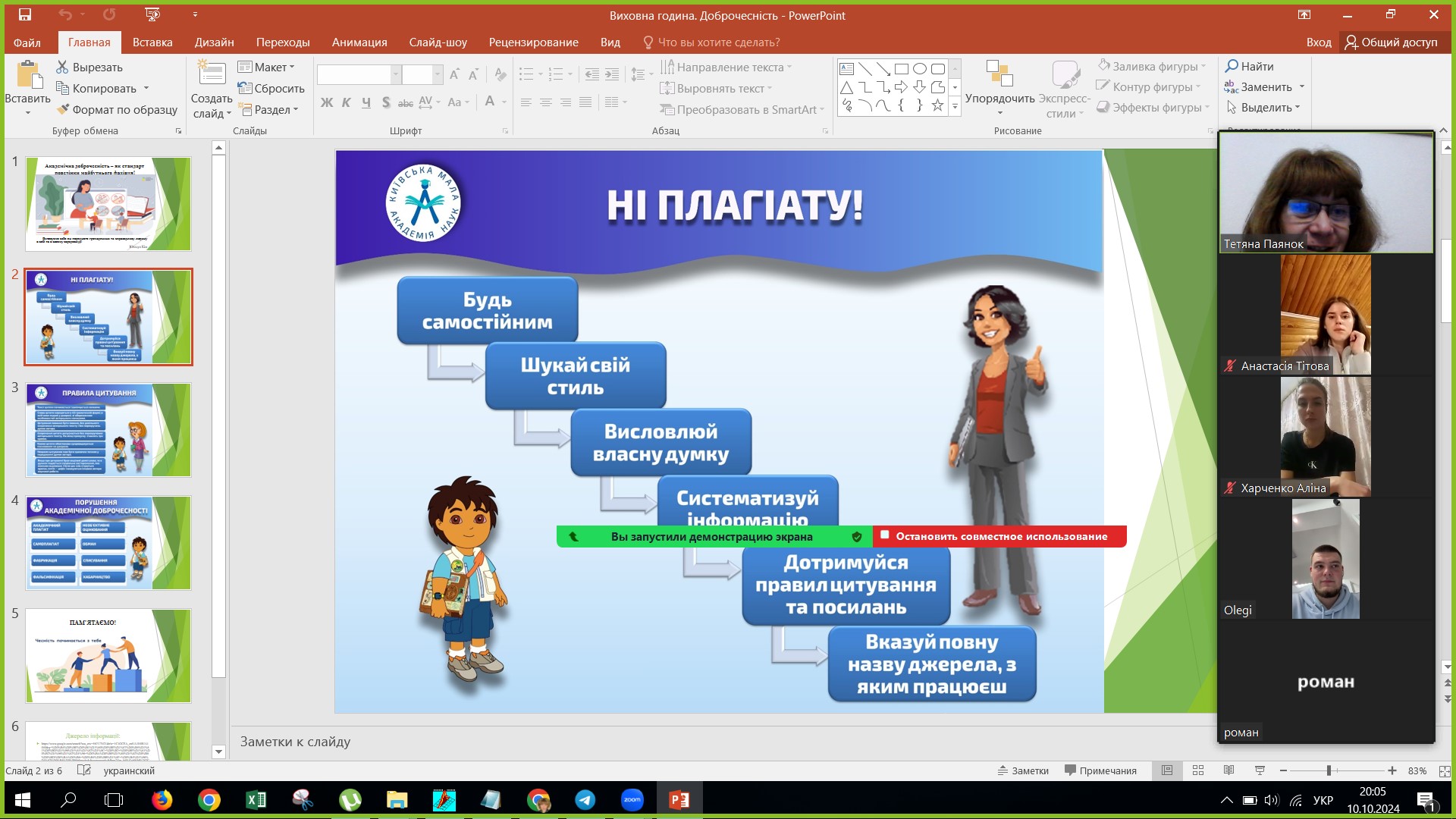Image resolution: width=1456 pixels, height=819 pixels.
Task: Open the Упорядочить arrange menu
Action: click(999, 89)
